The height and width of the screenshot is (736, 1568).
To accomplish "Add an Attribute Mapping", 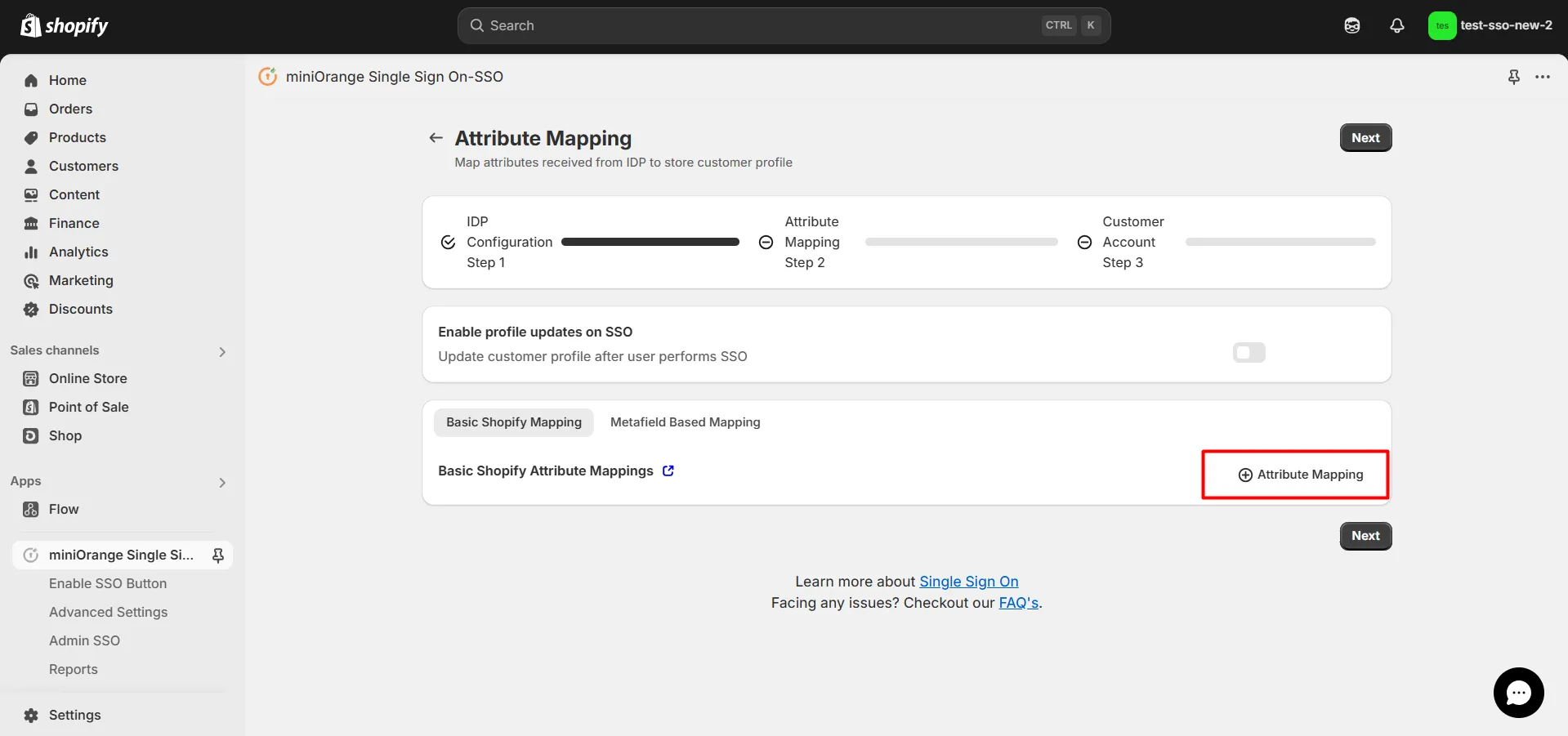I will [1301, 475].
